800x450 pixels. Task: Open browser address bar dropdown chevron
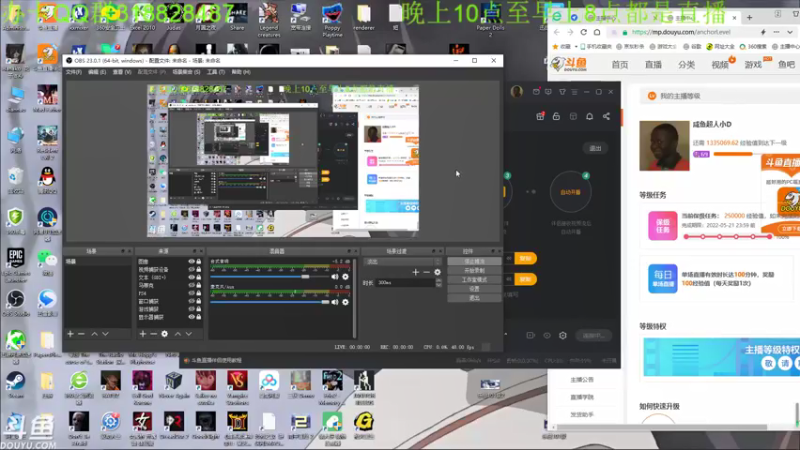tap(790, 32)
